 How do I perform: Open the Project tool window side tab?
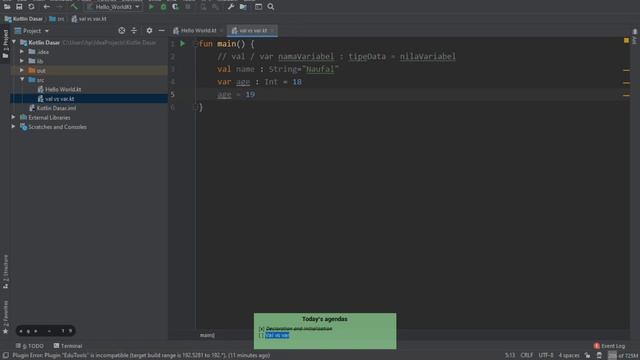[5, 43]
